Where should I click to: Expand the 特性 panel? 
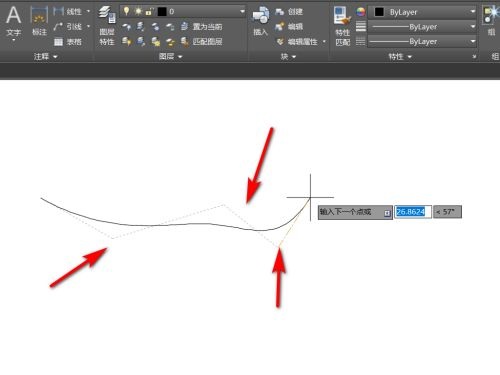(x=400, y=57)
